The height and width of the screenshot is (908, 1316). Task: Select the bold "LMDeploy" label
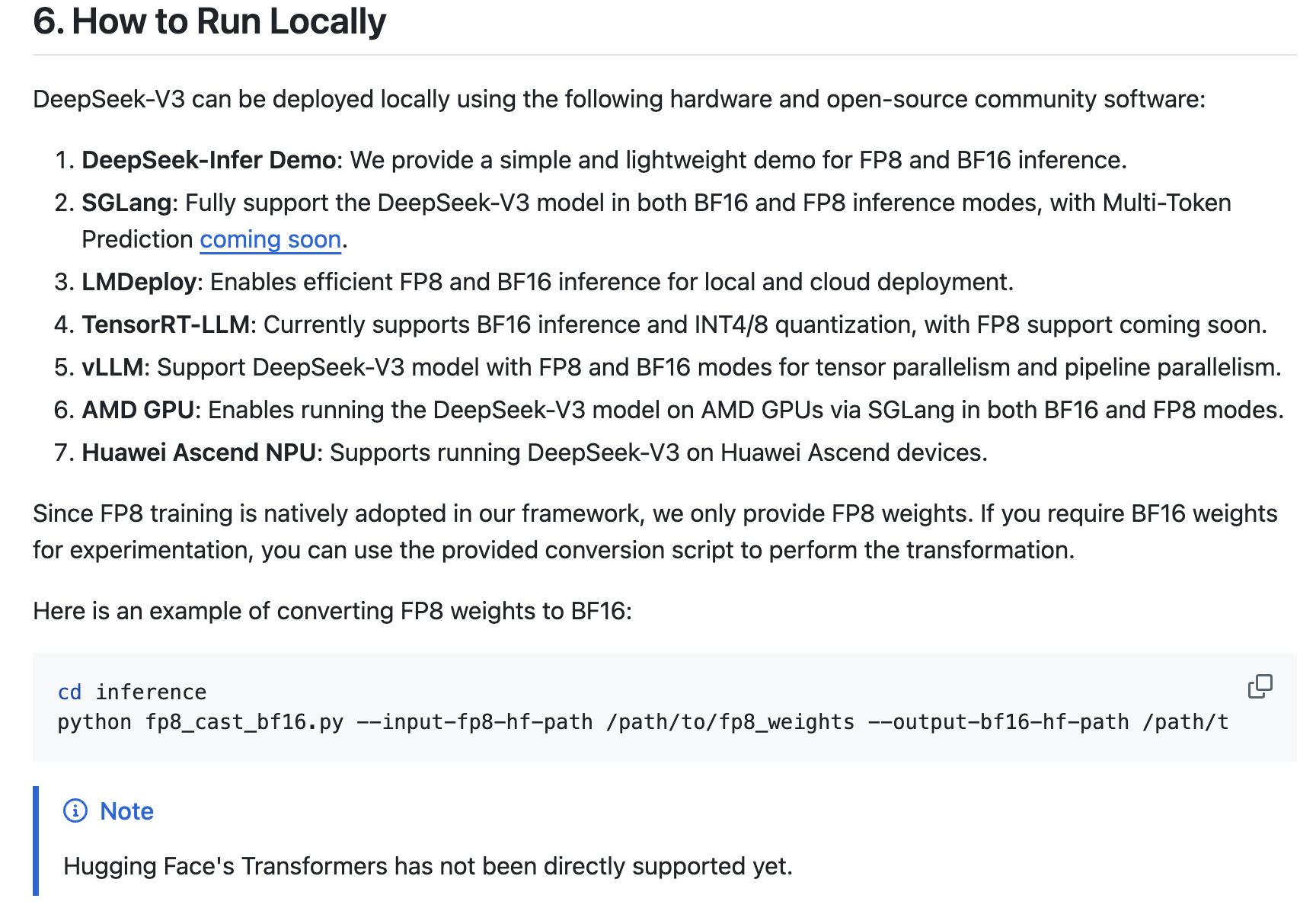coord(139,283)
